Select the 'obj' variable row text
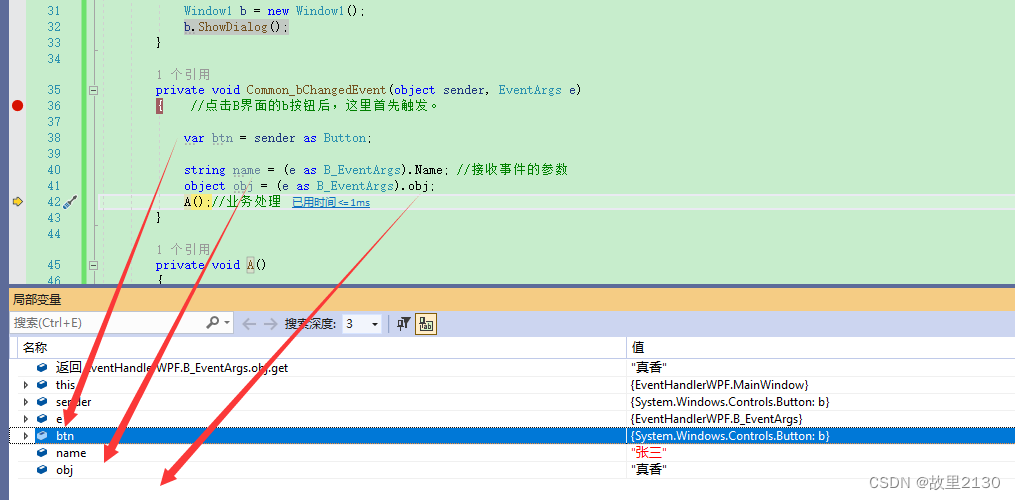 [x=64, y=470]
